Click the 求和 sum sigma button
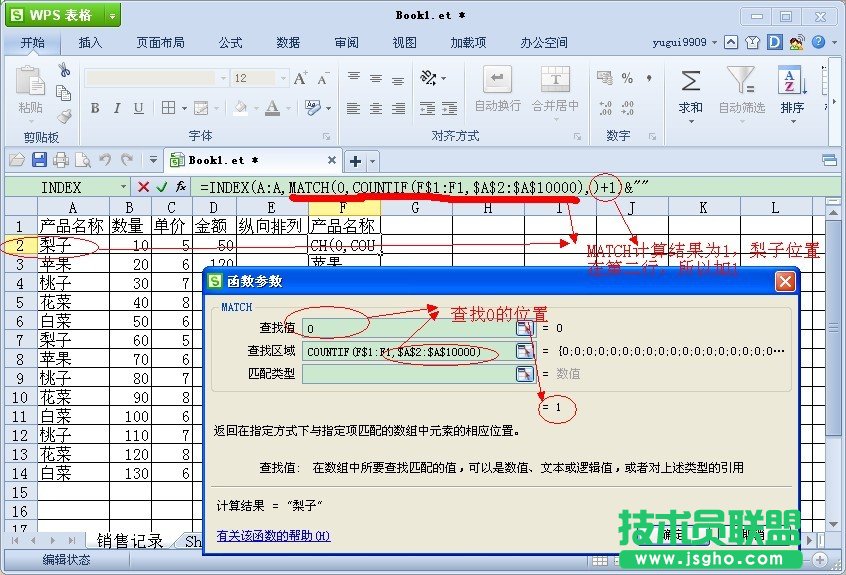Image resolution: width=846 pixels, height=575 pixels. coord(691,93)
